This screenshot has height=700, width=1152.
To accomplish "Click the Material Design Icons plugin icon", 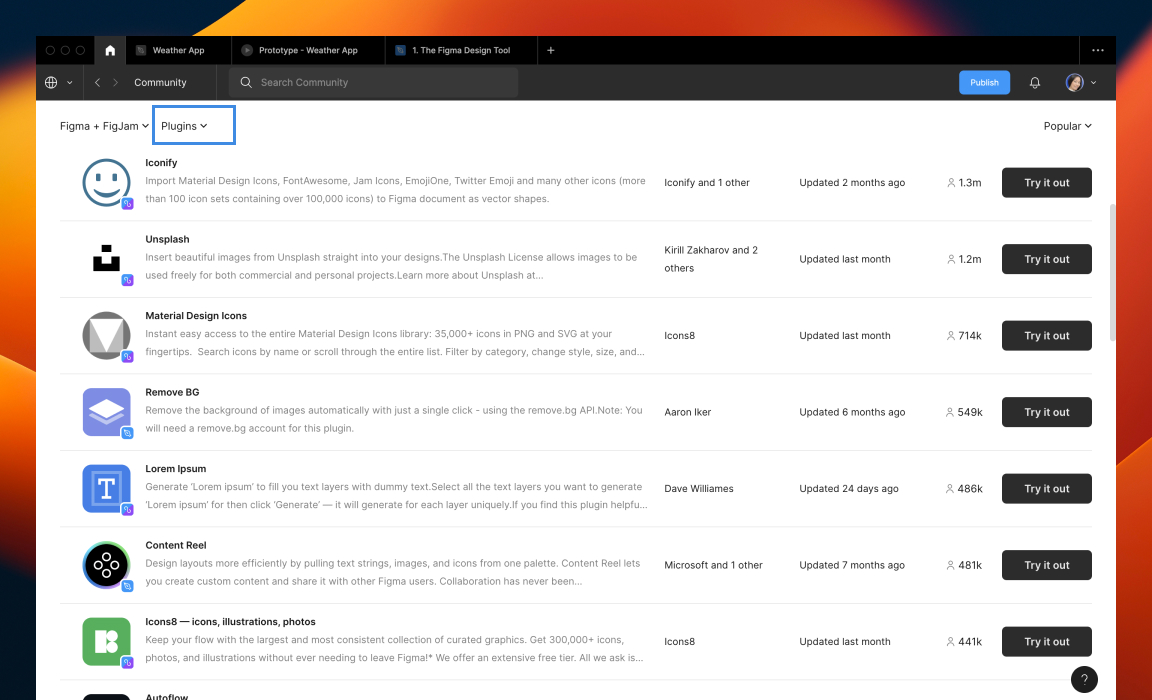I will [x=107, y=336].
